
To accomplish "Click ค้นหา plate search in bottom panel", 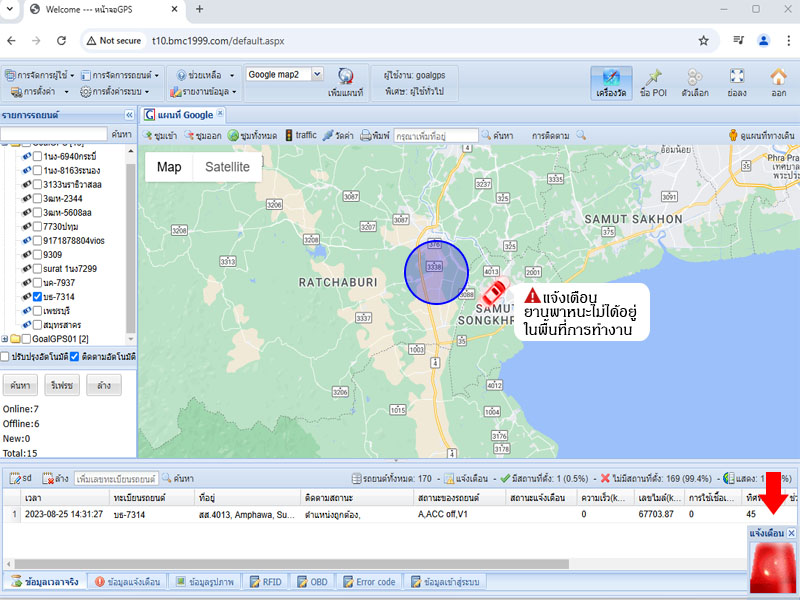I will [x=178, y=479].
